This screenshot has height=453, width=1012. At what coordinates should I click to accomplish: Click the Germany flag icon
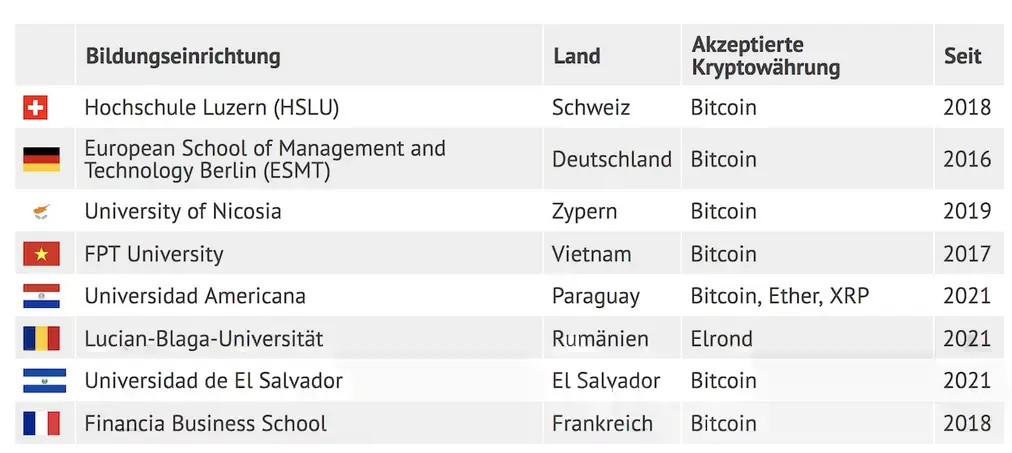pos(41,159)
